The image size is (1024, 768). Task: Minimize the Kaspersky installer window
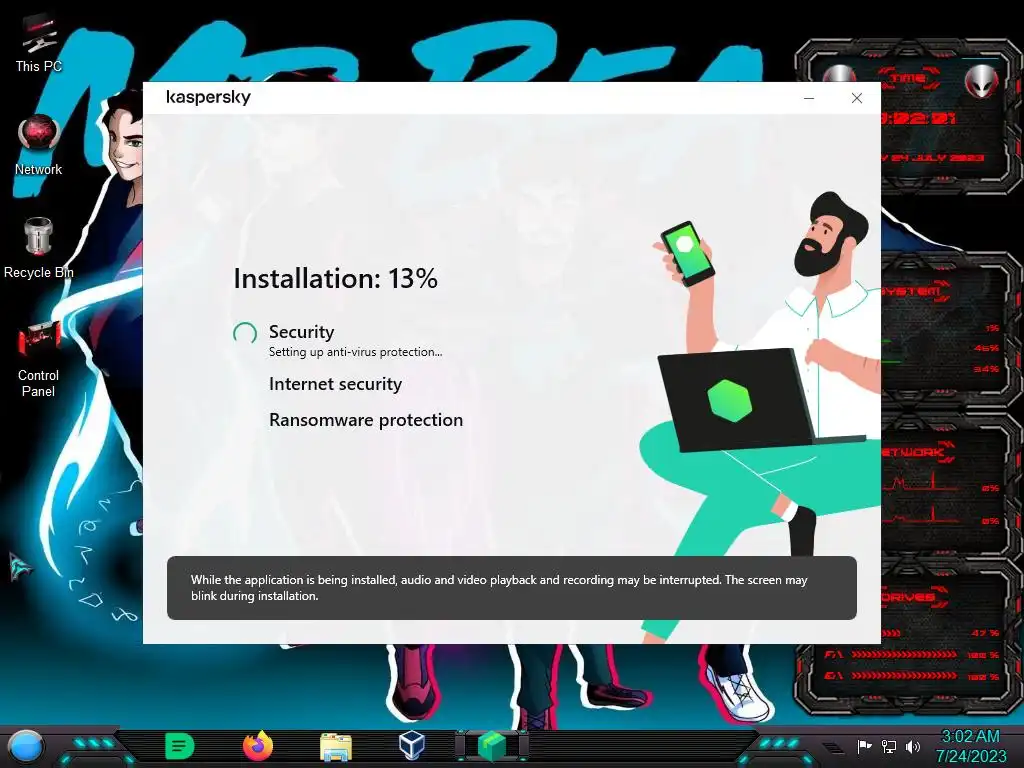pyautogui.click(x=808, y=98)
